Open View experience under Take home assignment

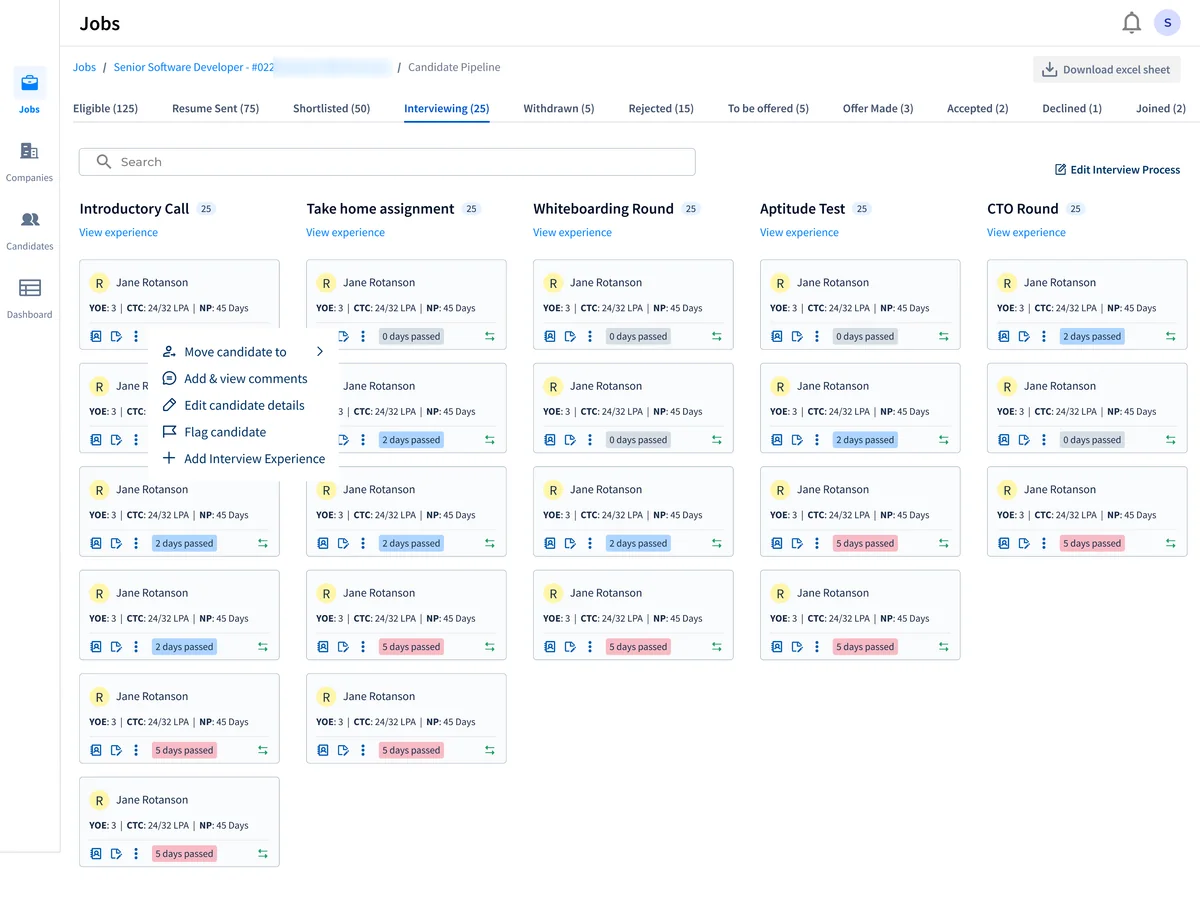(x=346, y=232)
